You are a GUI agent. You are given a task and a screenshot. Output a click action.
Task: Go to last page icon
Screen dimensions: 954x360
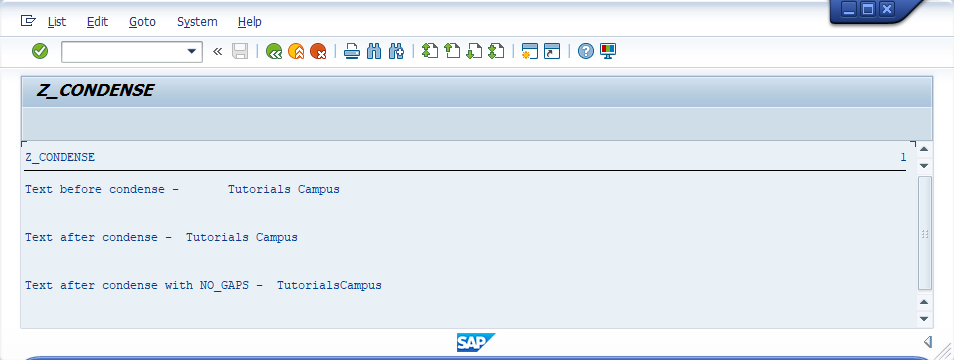(x=496, y=51)
